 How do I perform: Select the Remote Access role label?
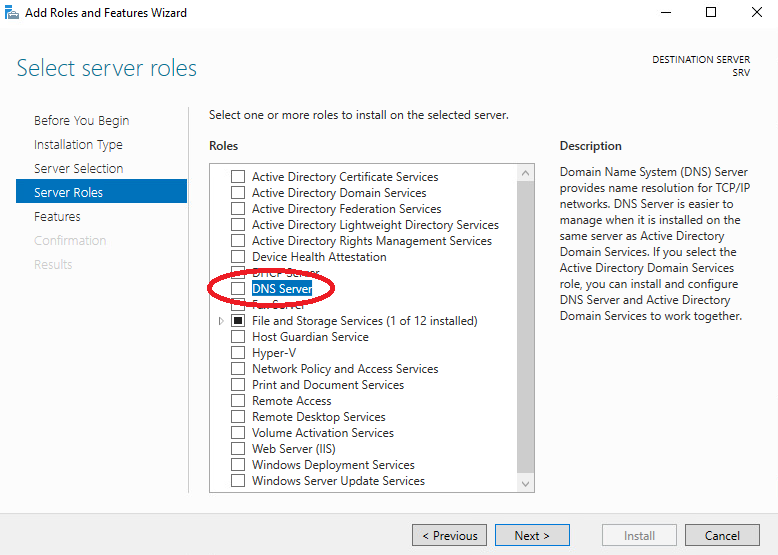(x=292, y=401)
